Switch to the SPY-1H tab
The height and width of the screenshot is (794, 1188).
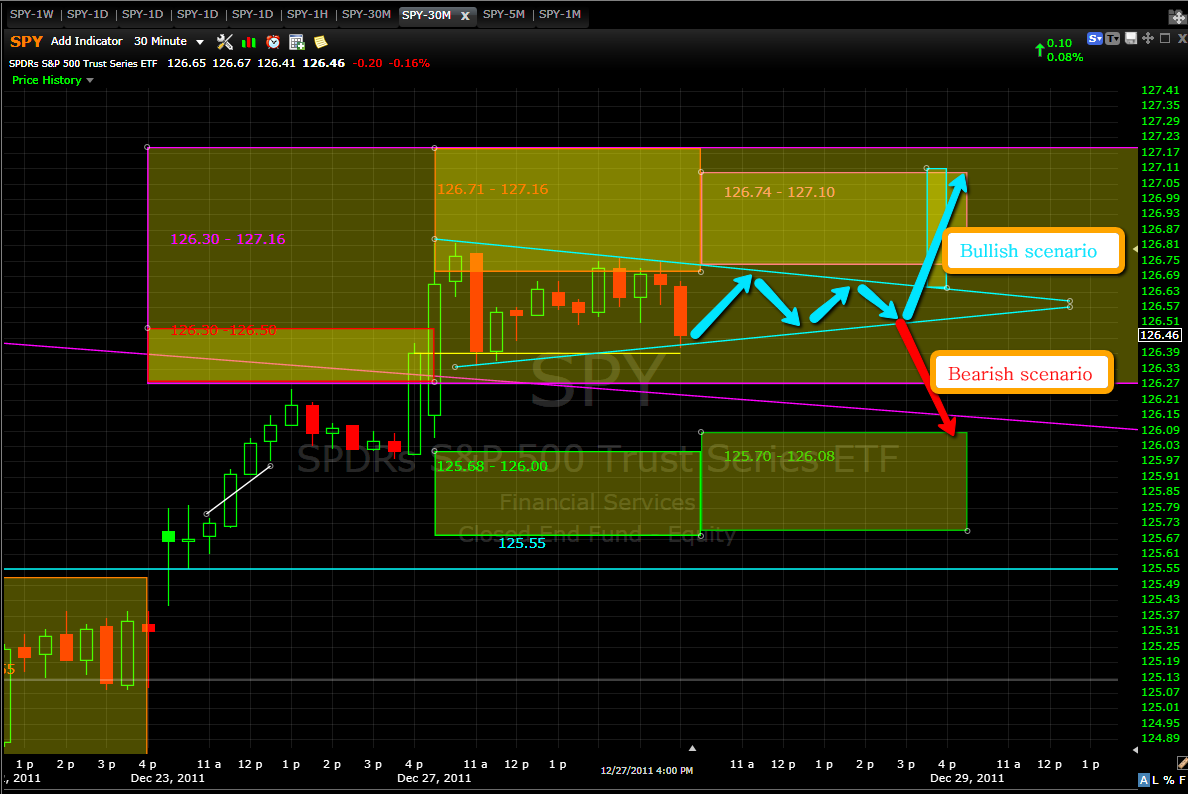pos(307,14)
